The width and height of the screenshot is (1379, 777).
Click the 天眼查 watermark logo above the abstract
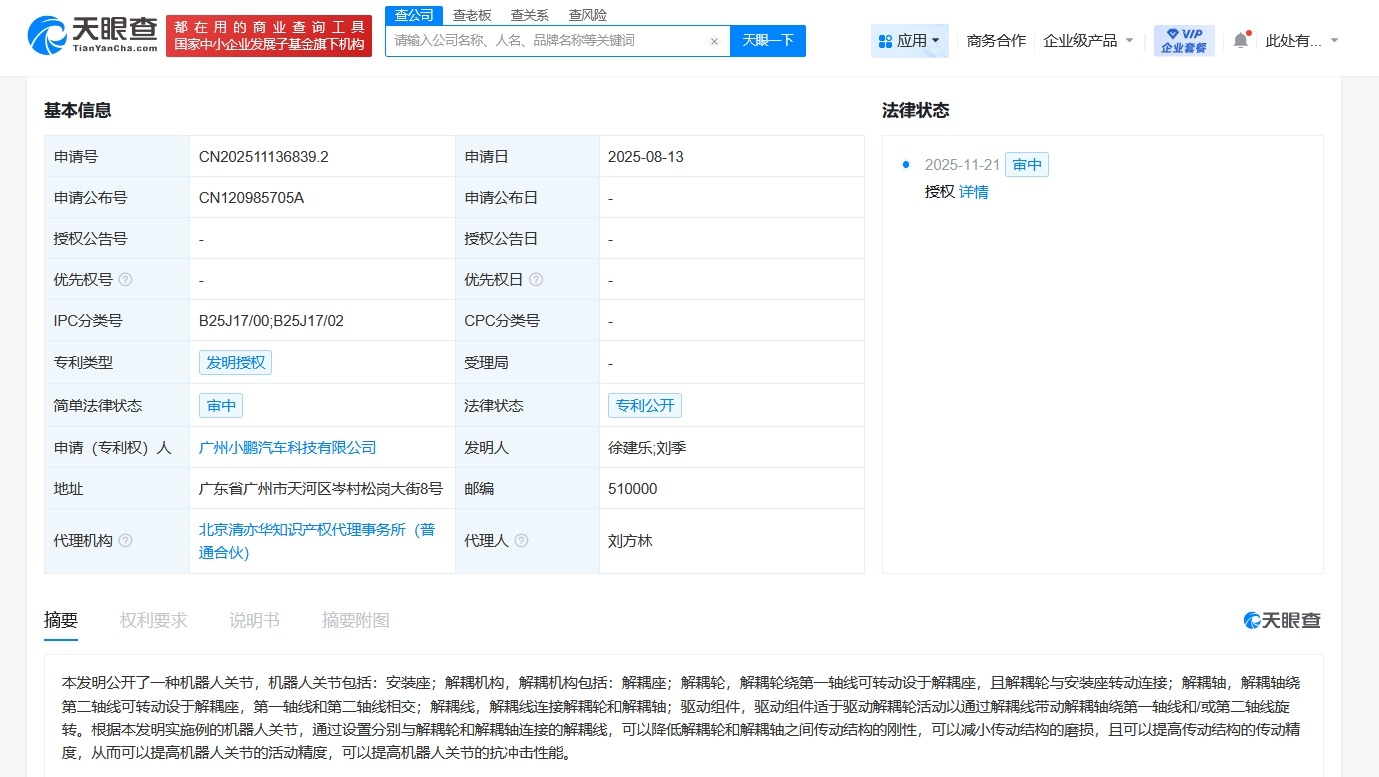click(x=1281, y=620)
